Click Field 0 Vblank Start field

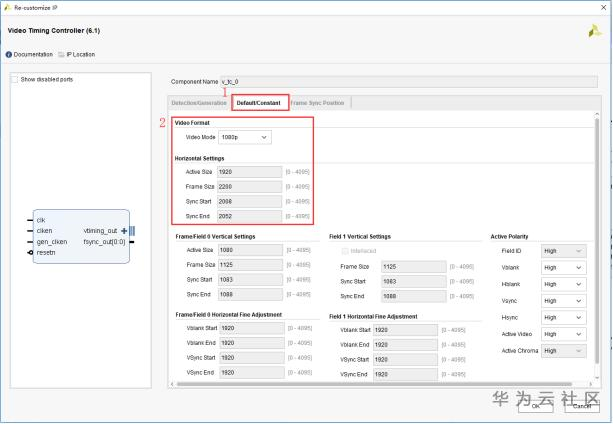[x=252, y=329]
